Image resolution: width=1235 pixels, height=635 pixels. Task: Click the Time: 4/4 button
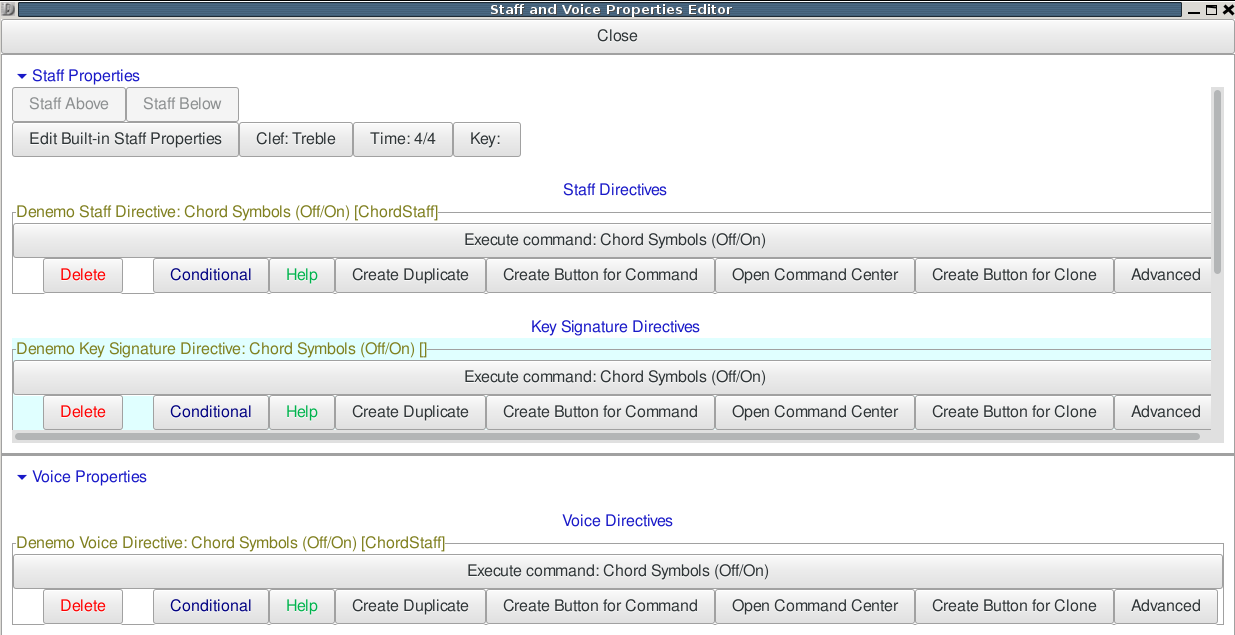coord(402,139)
